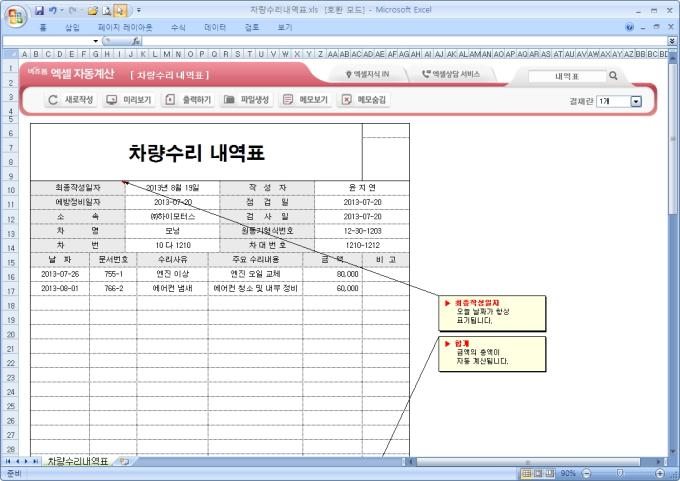
Task: Click the 내역표 search field
Action: coord(567,76)
